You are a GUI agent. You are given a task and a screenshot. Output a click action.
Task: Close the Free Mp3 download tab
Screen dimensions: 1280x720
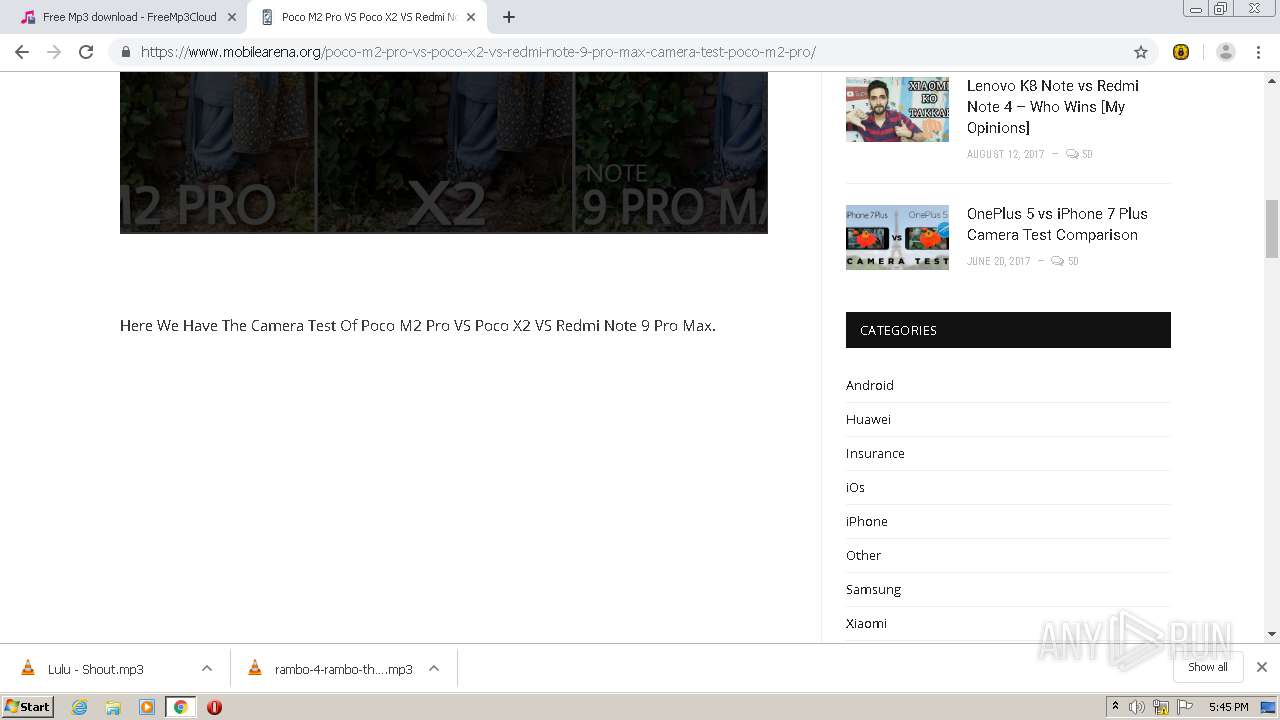(231, 17)
